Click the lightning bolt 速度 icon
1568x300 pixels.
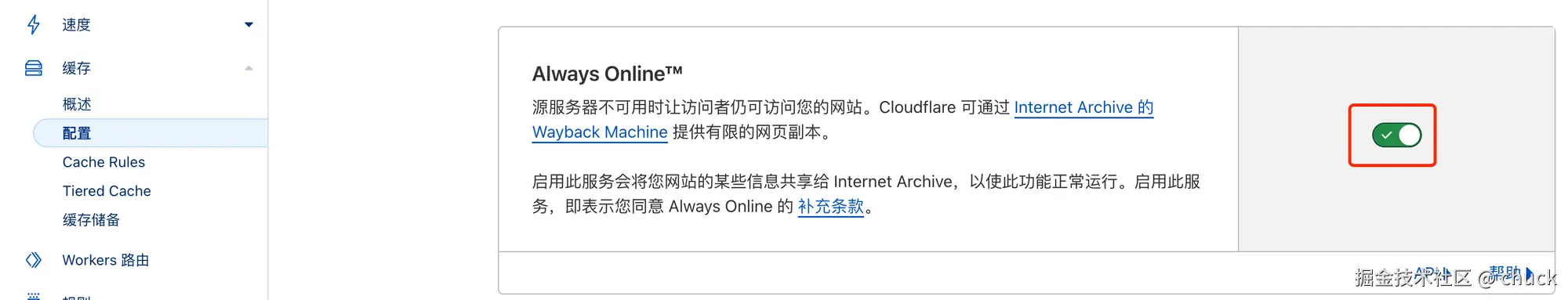(x=34, y=24)
